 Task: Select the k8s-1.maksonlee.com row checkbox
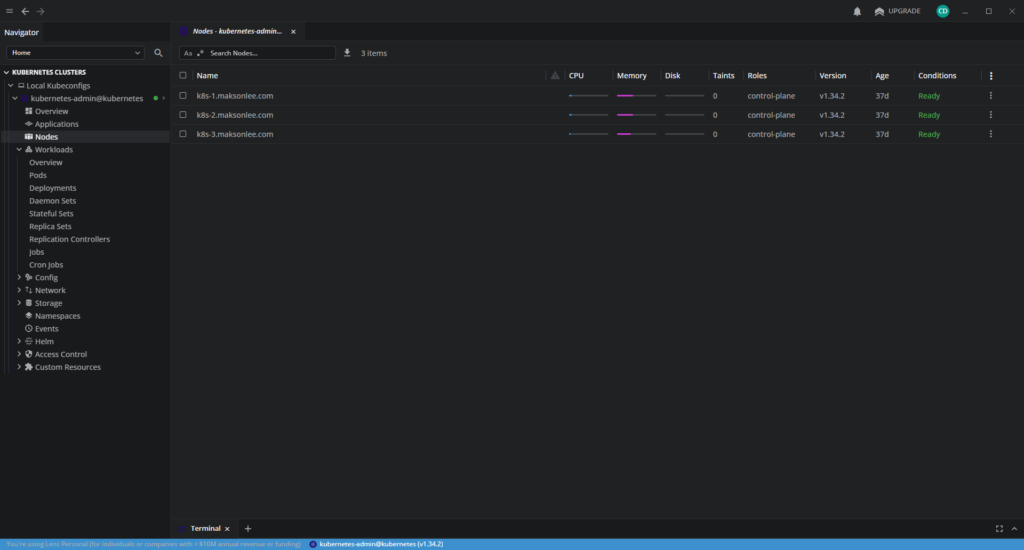point(183,96)
